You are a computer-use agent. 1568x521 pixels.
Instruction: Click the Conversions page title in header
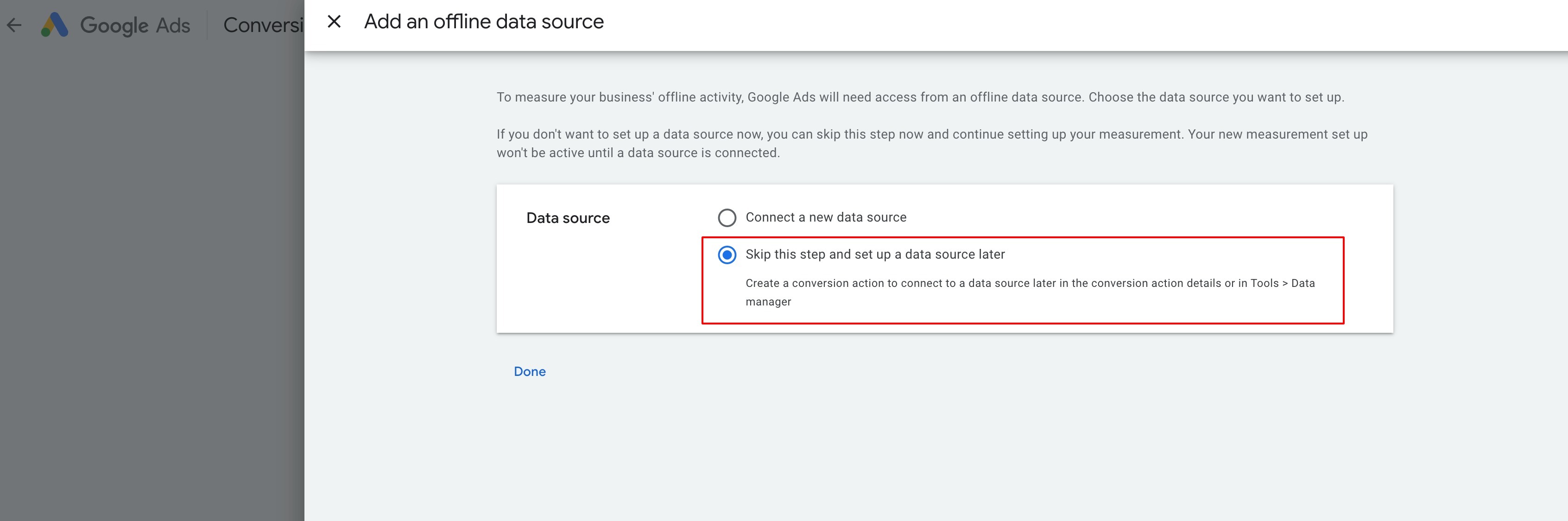click(263, 25)
